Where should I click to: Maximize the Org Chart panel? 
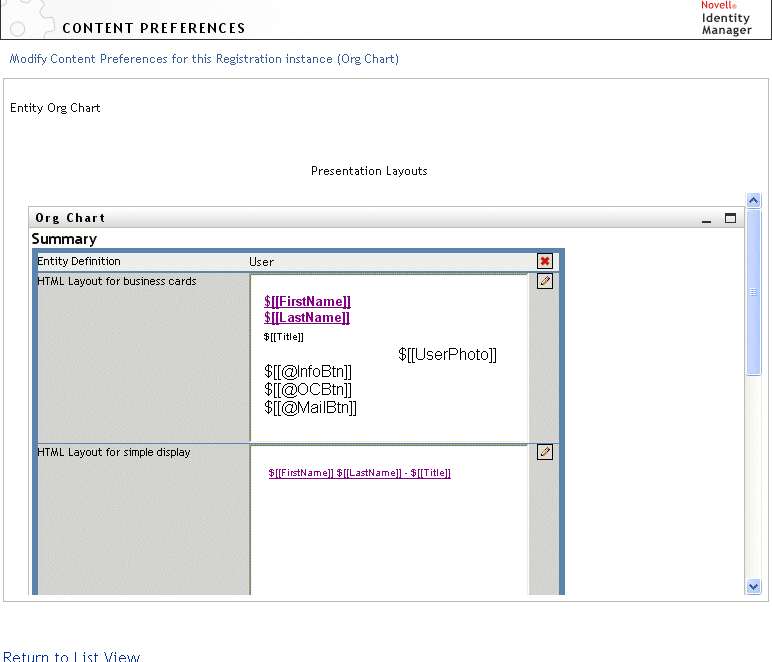click(730, 218)
